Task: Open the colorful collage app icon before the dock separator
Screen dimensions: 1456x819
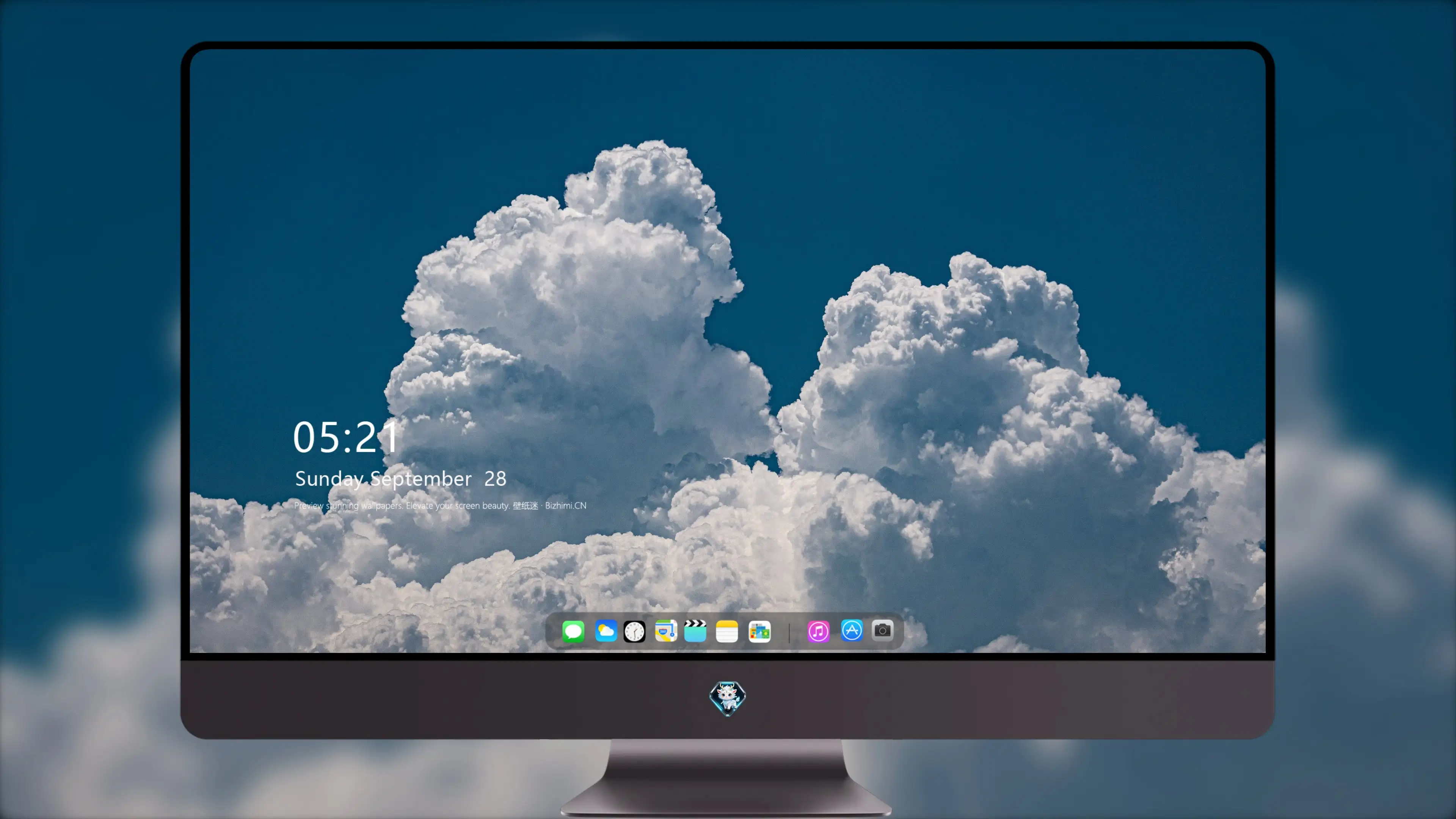Action: (759, 631)
